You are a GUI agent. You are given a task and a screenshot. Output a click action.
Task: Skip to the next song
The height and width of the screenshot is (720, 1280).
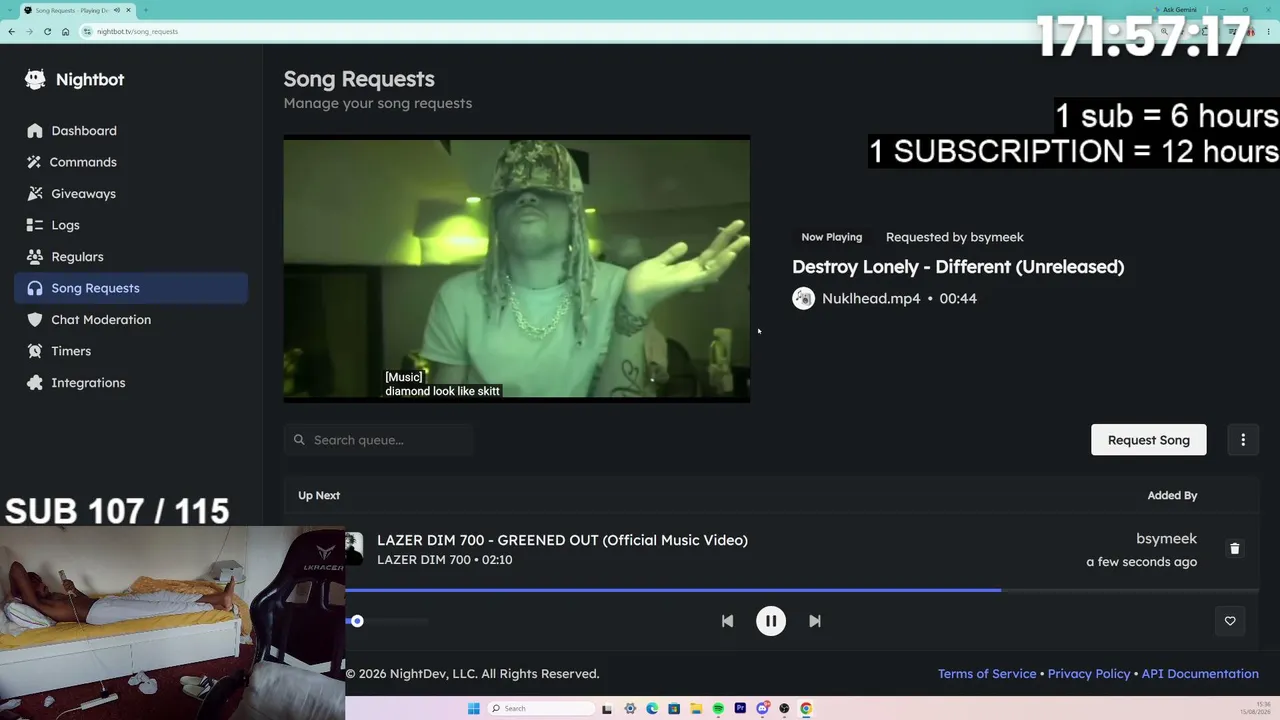pos(815,621)
